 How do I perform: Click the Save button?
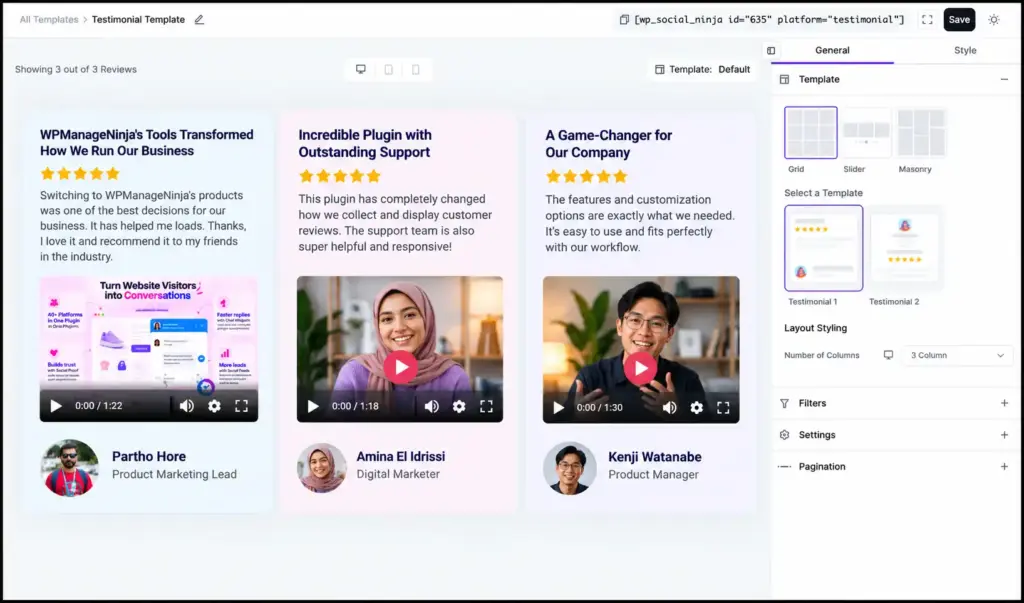(959, 20)
